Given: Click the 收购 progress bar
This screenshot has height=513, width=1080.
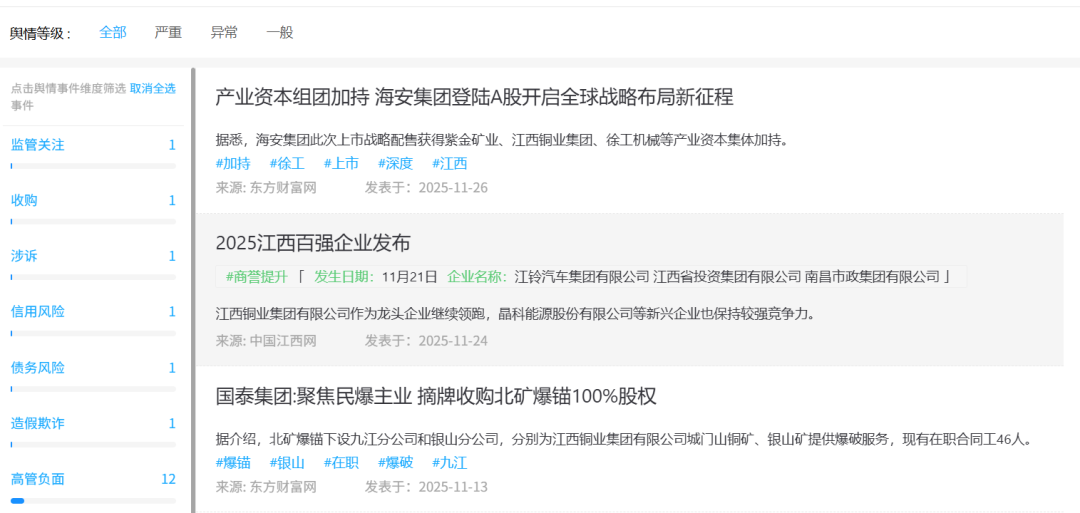Looking at the screenshot, I should 93,222.
